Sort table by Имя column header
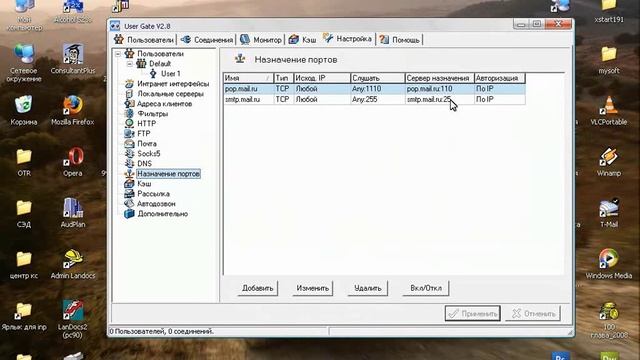The image size is (640, 360). [x=248, y=78]
